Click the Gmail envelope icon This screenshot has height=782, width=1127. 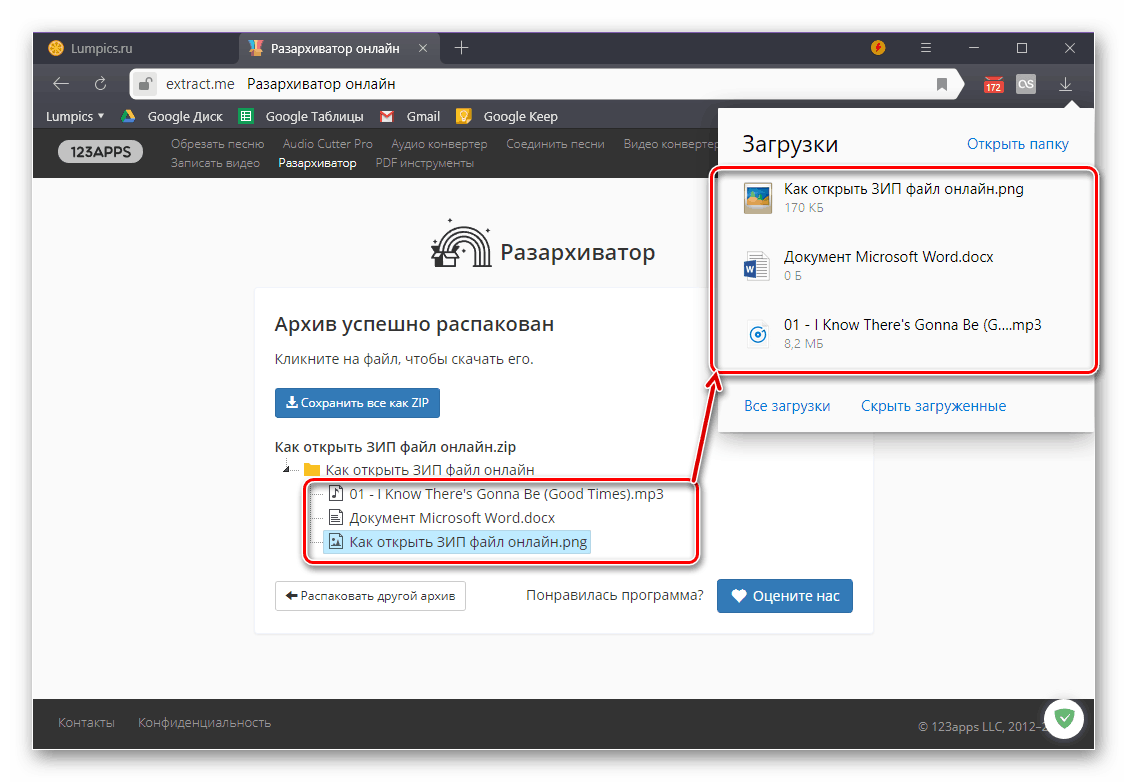pyautogui.click(x=387, y=116)
